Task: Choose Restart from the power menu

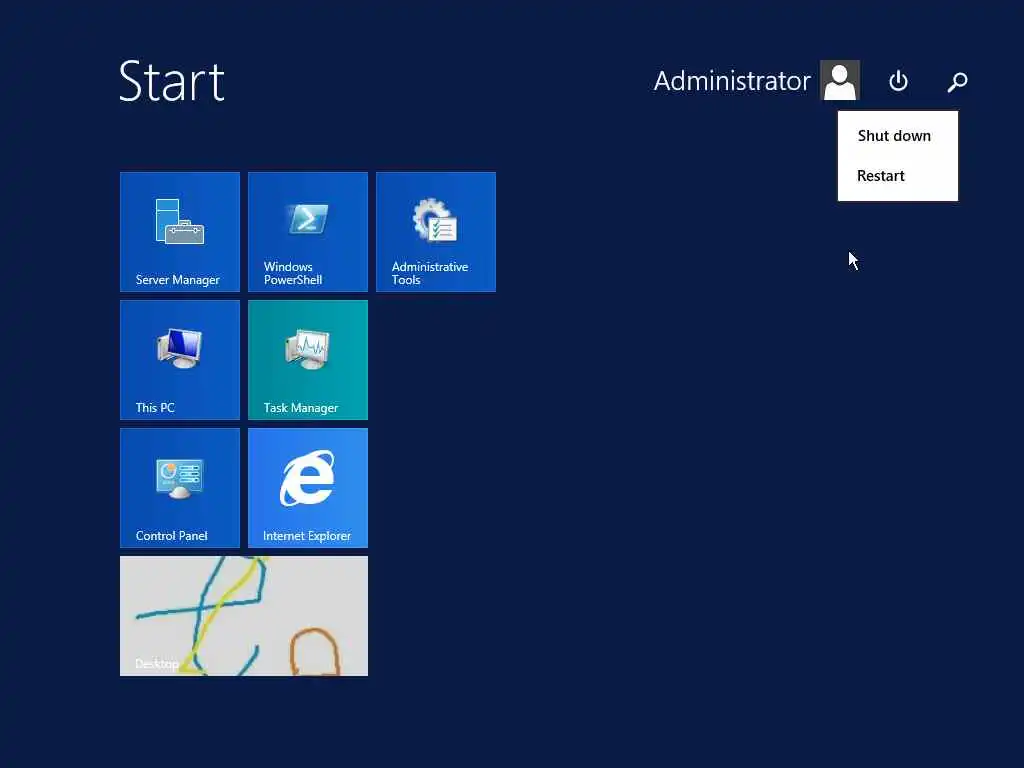Action: pyautogui.click(x=897, y=176)
